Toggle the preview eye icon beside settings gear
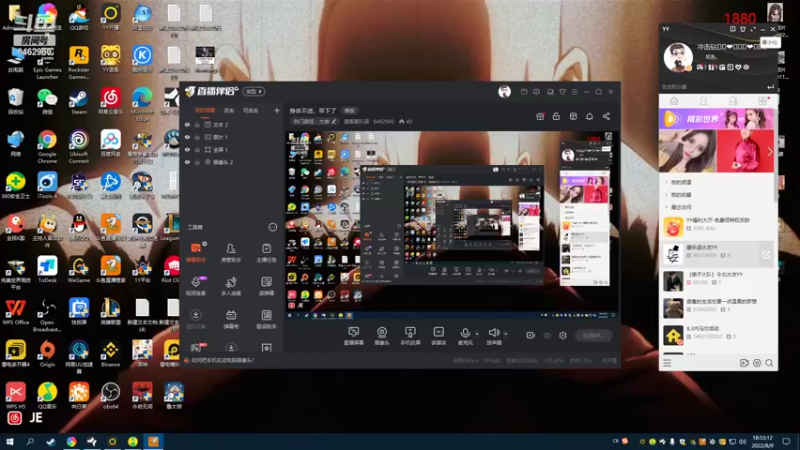Screen dimensions: 800x450 point(547,336)
